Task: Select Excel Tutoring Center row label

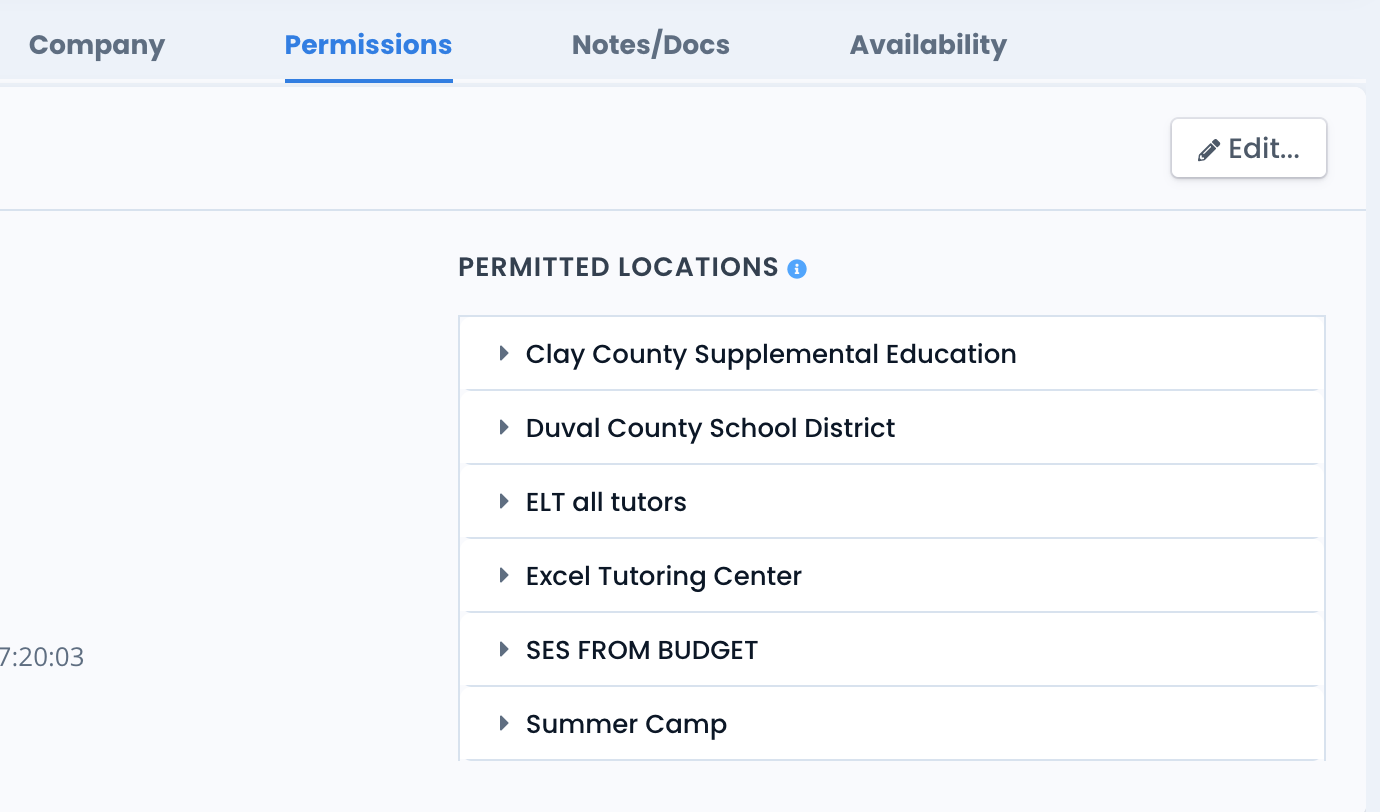Action: [664, 576]
